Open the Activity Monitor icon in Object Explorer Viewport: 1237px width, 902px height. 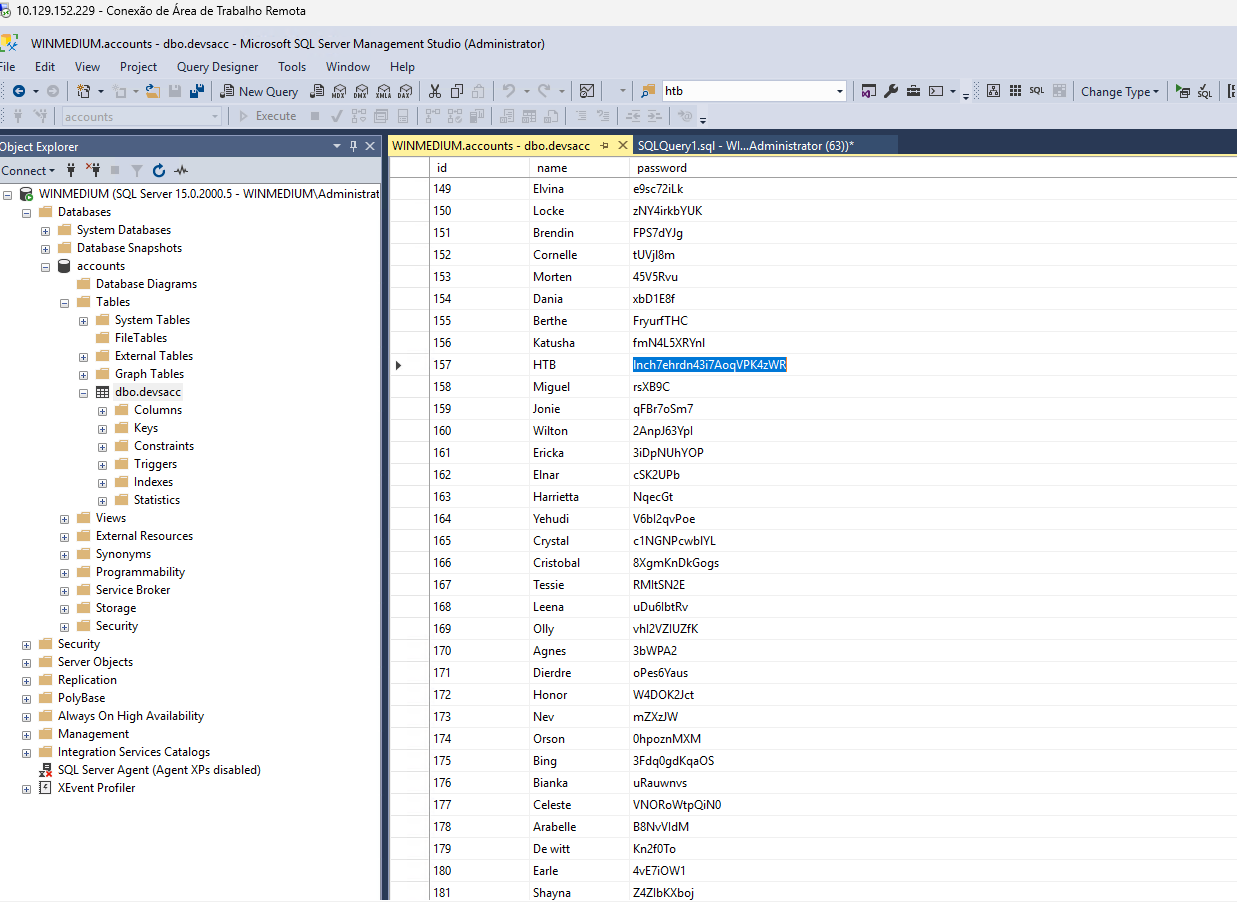(x=181, y=170)
